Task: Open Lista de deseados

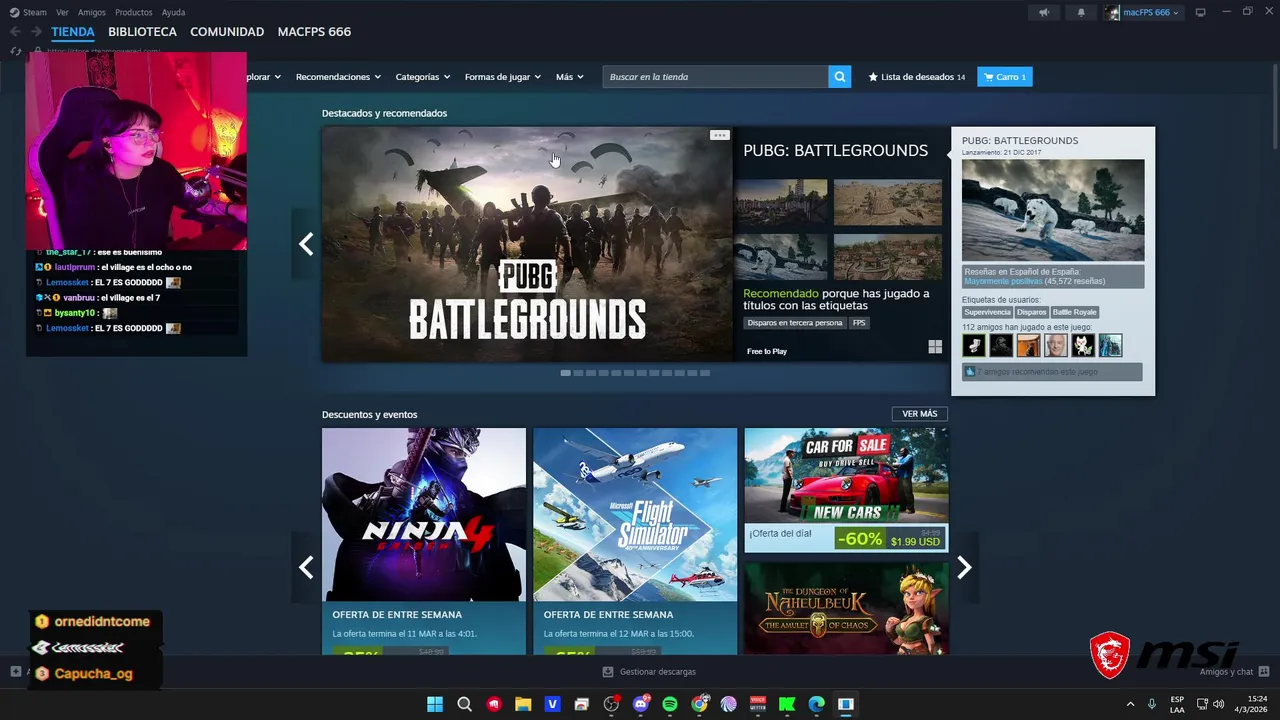Action: [917, 77]
